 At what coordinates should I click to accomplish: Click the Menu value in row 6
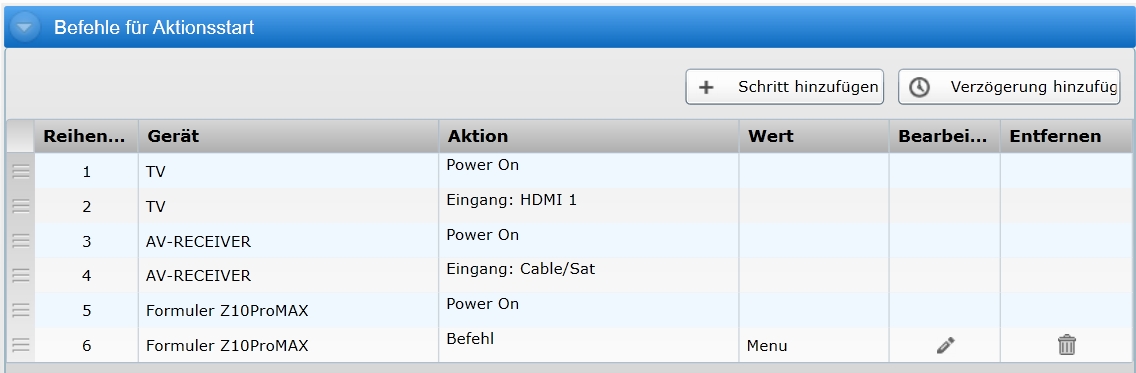[767, 346]
